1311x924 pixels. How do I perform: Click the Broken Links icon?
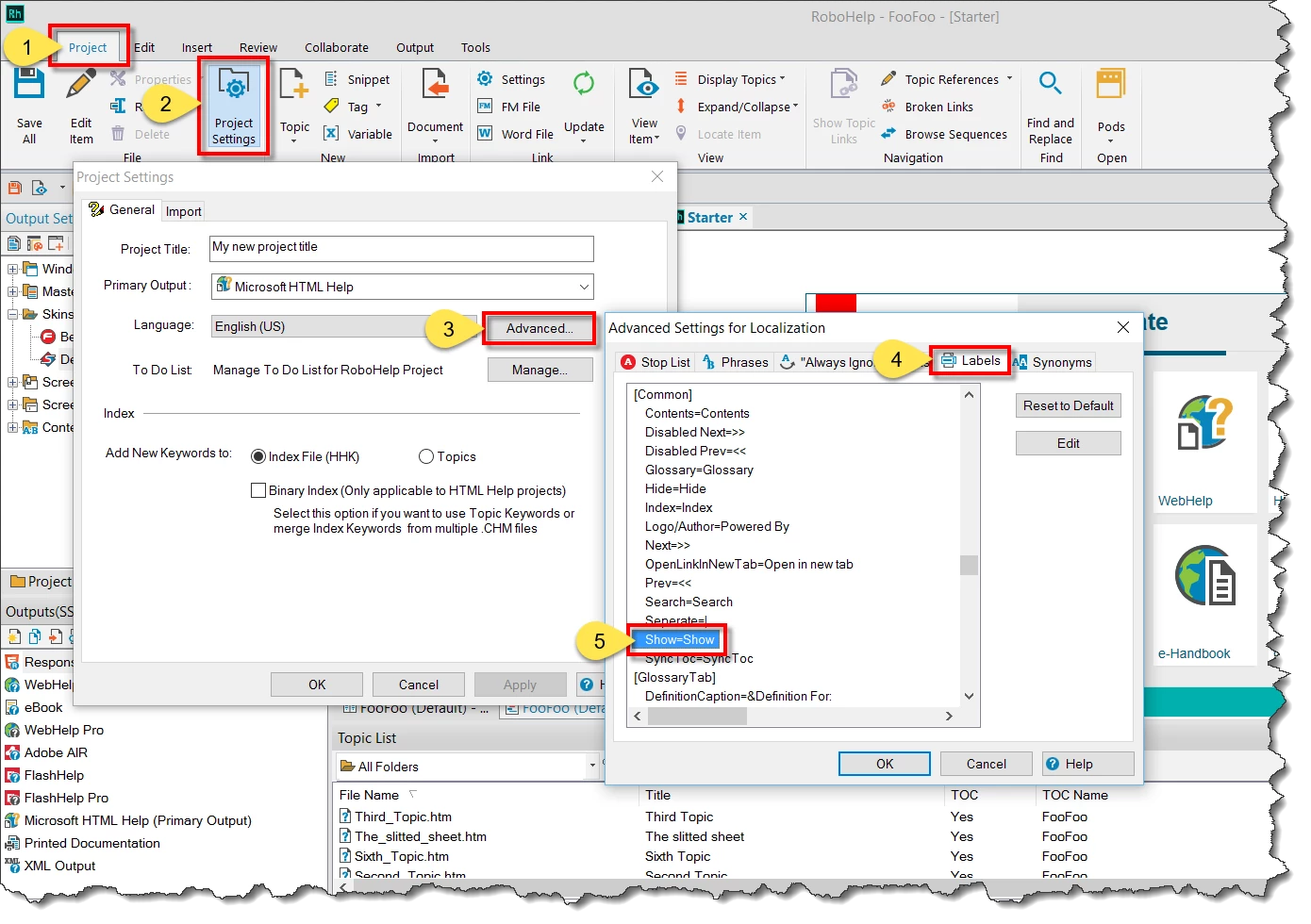pyautogui.click(x=888, y=107)
